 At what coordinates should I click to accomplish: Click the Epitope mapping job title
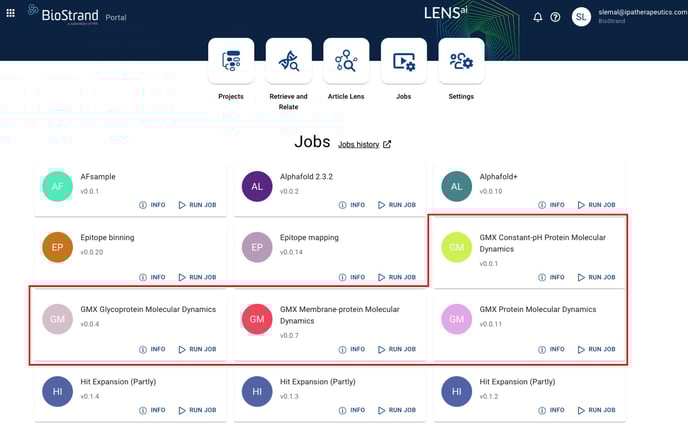pyautogui.click(x=309, y=237)
